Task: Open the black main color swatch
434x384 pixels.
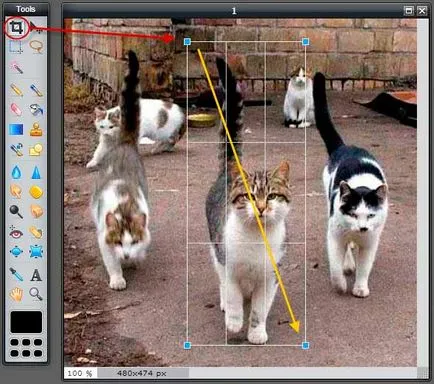Action: point(26,322)
